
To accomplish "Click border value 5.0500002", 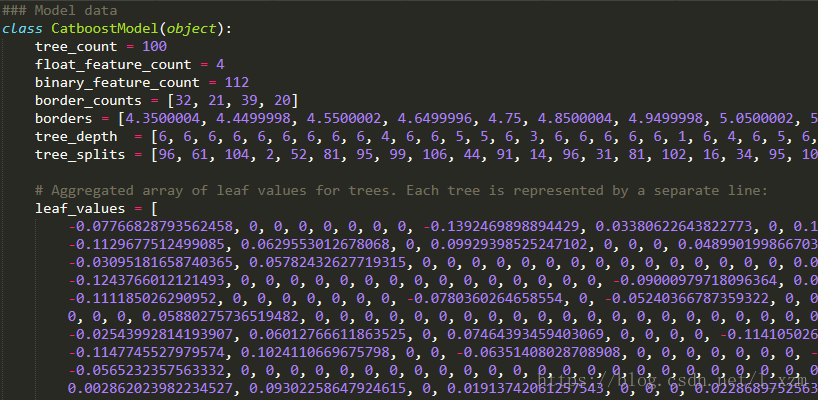I will pos(757,118).
